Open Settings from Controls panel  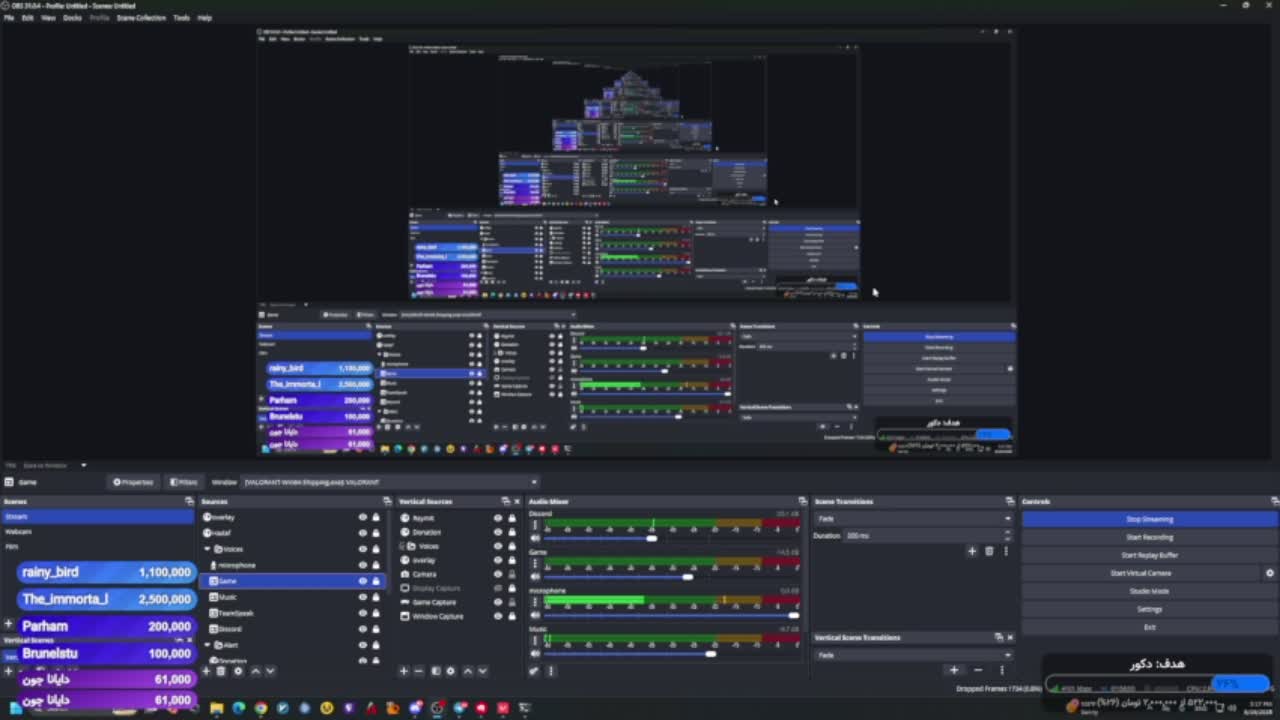[1149, 609]
